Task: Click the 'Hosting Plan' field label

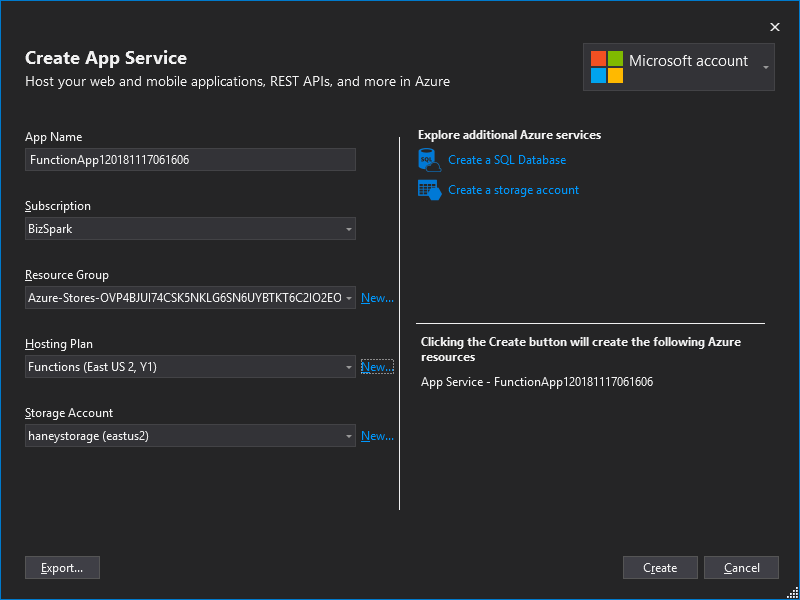Action: 59,344
